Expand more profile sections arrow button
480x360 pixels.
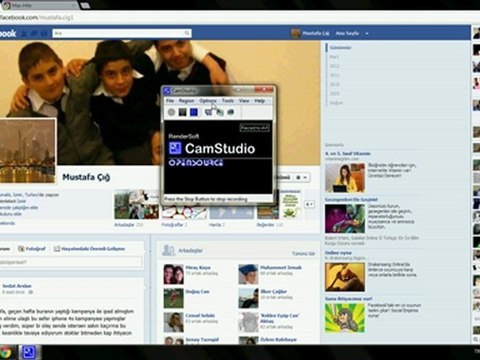(x=310, y=204)
